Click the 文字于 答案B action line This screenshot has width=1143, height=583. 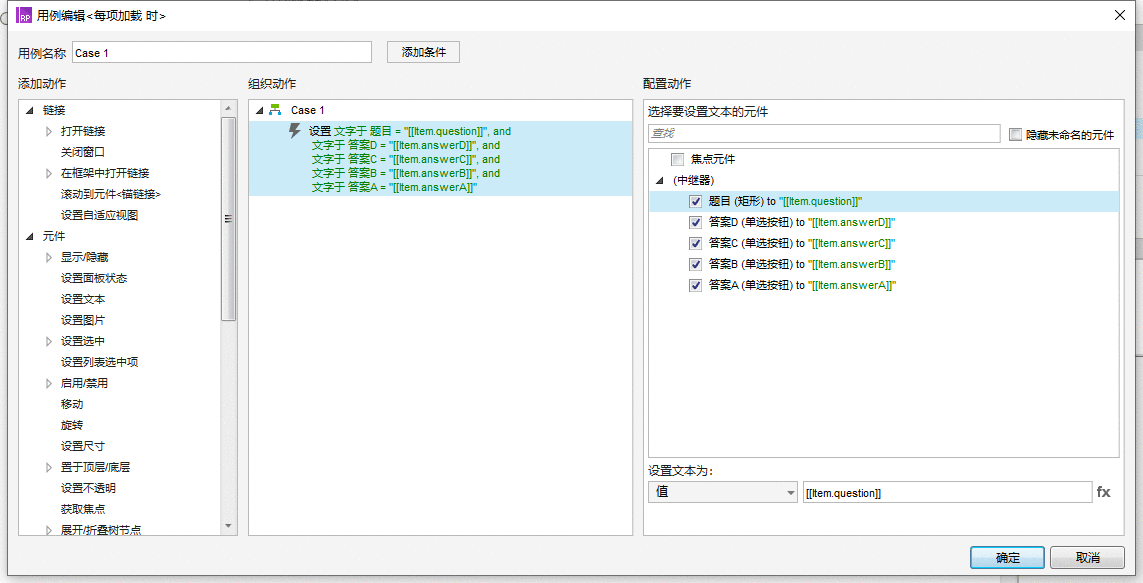pos(406,173)
